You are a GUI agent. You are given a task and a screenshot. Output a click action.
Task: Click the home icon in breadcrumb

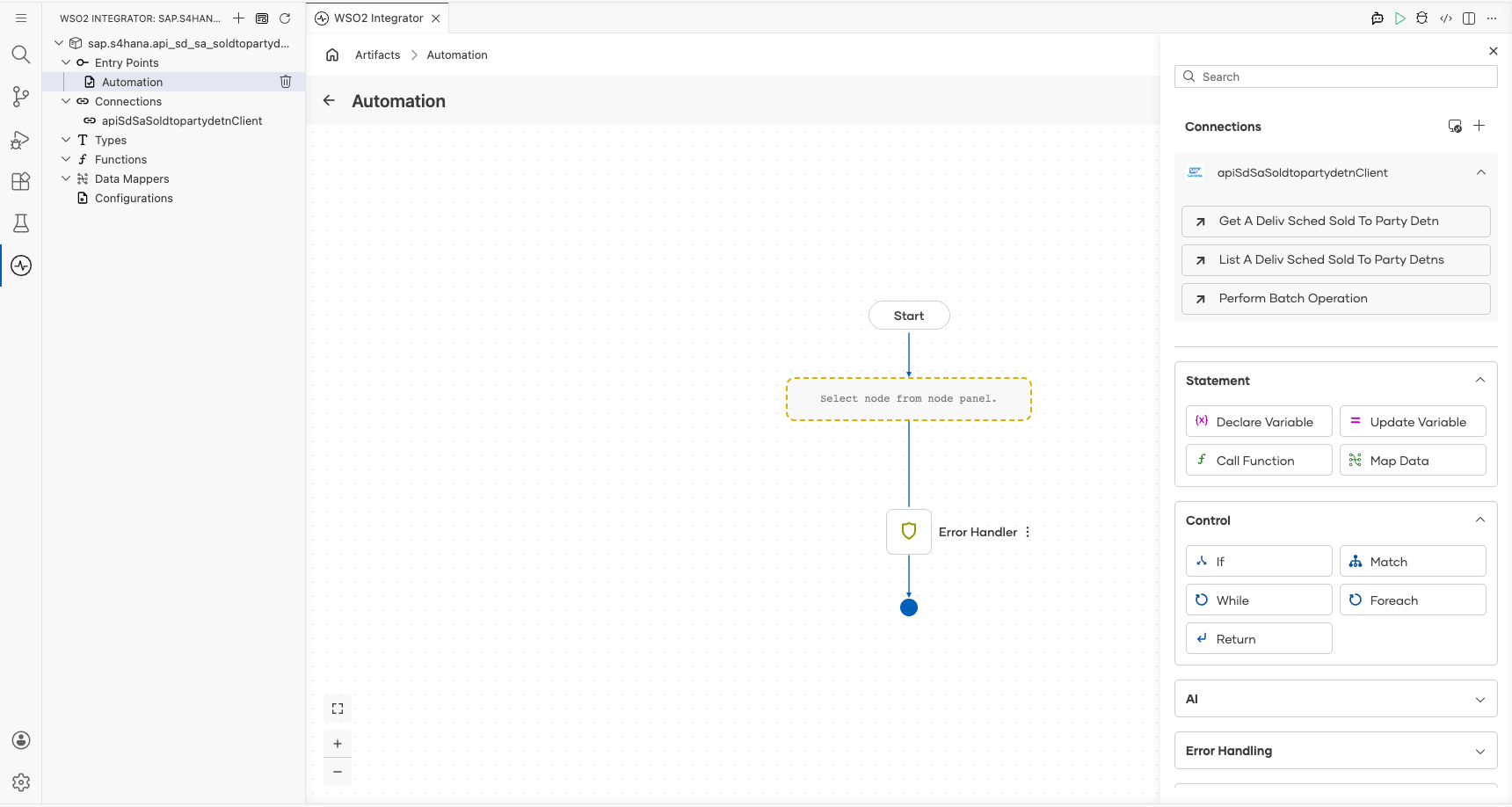(x=332, y=55)
